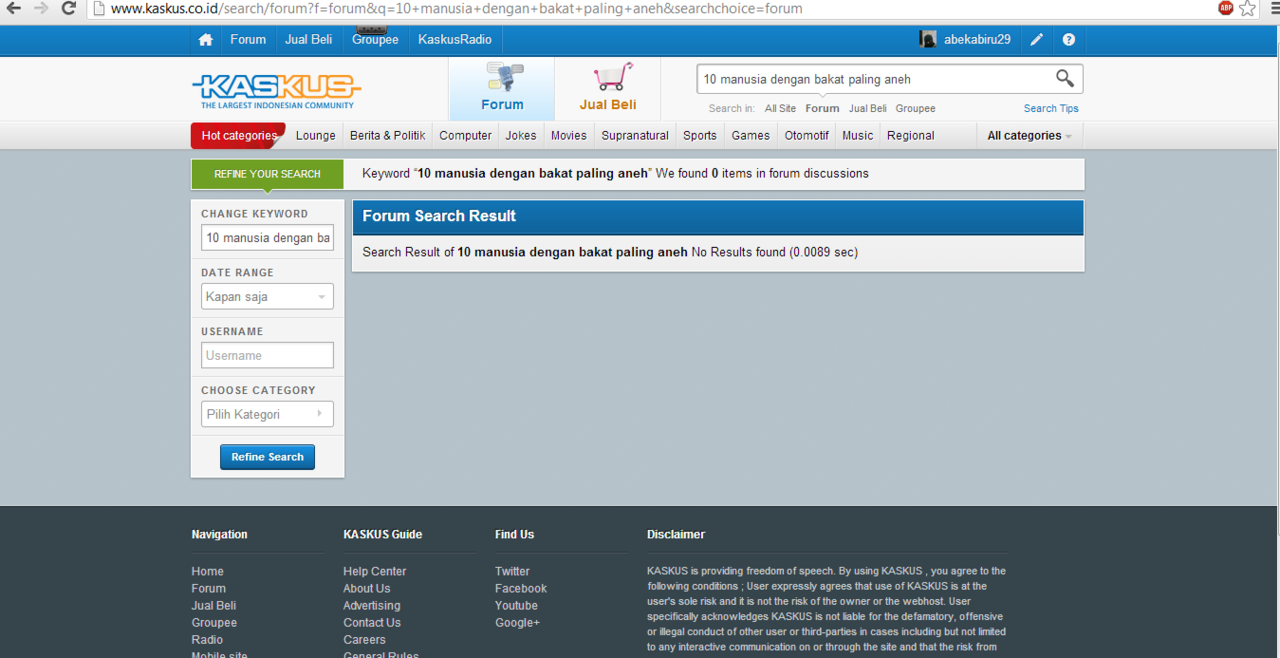Open the Facebook link under Find Us

(x=521, y=589)
